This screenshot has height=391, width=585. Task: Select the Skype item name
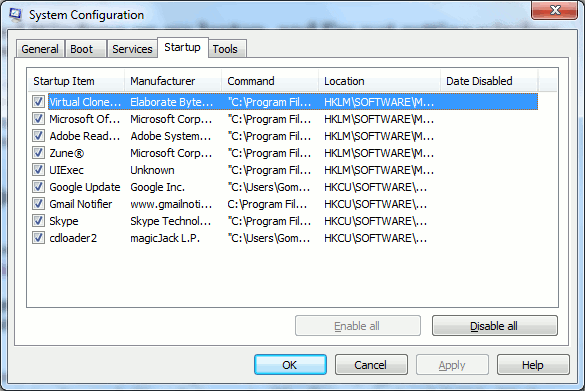[64, 221]
